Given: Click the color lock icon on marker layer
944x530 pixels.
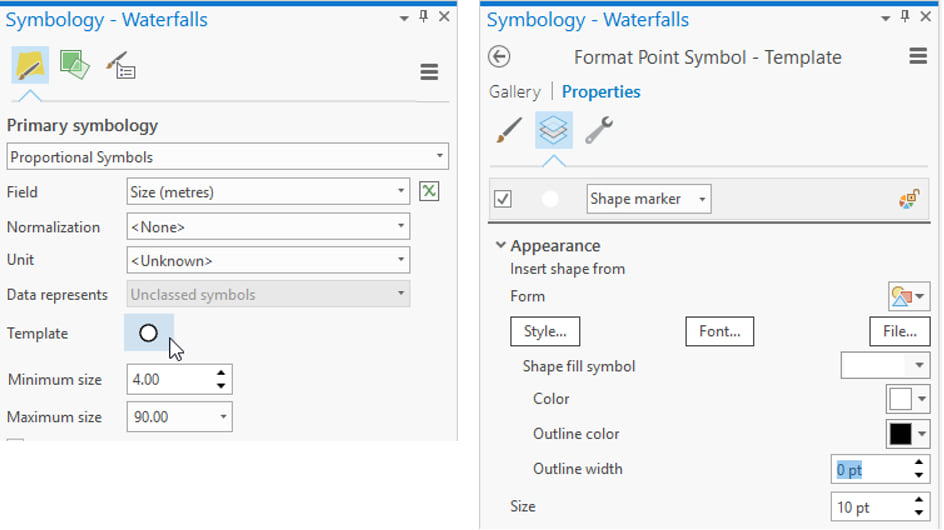Looking at the screenshot, I should 908,199.
